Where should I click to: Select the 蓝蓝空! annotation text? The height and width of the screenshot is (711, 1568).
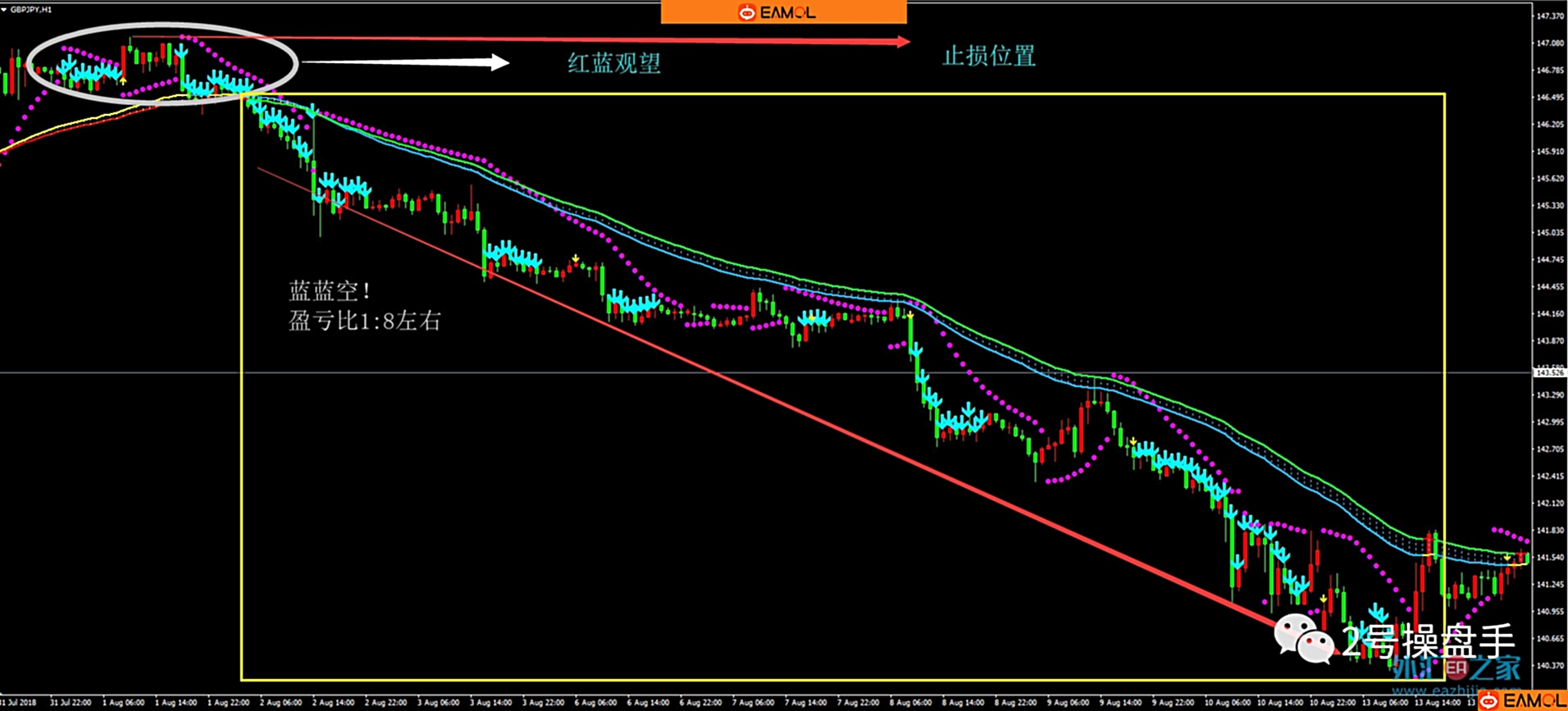(x=330, y=291)
